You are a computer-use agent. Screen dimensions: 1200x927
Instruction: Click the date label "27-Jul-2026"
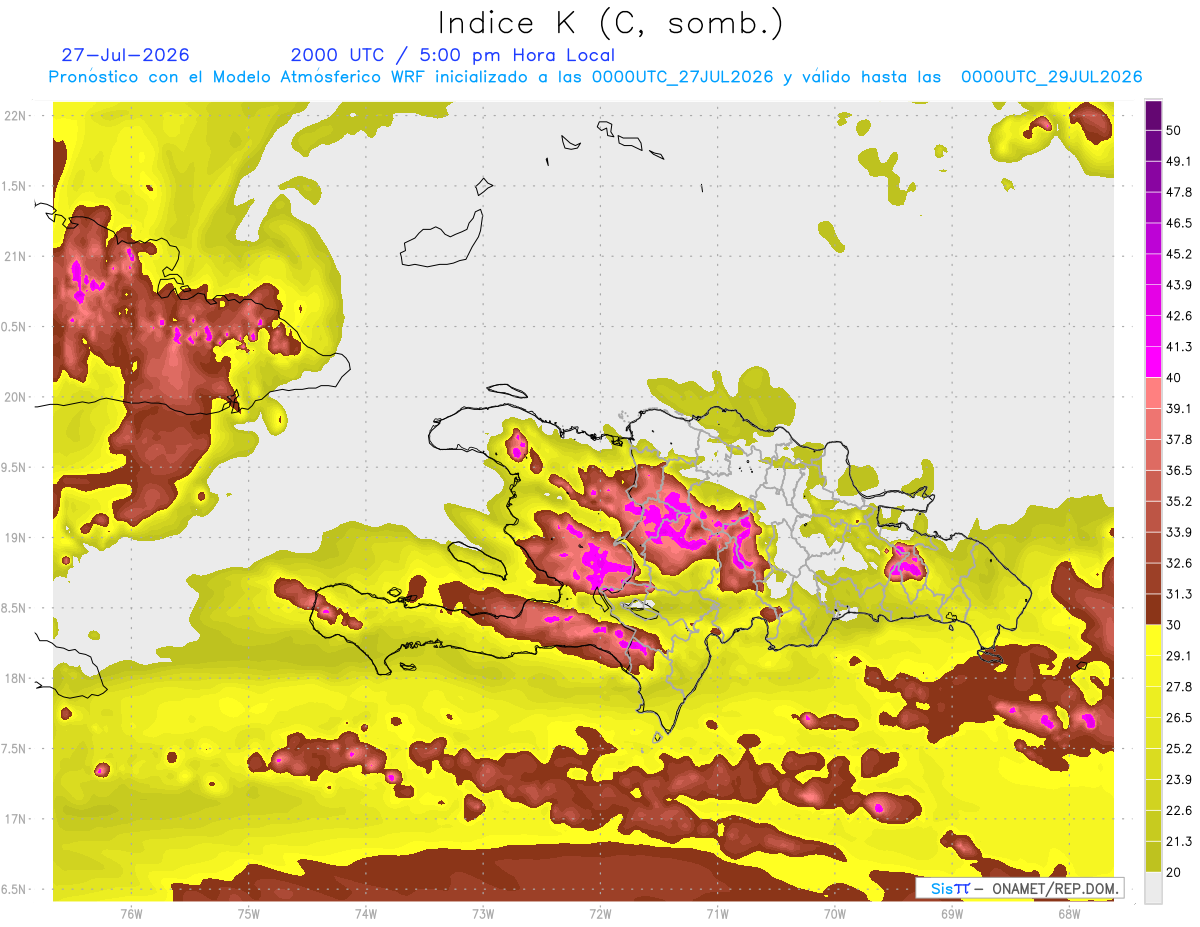click(x=125, y=55)
